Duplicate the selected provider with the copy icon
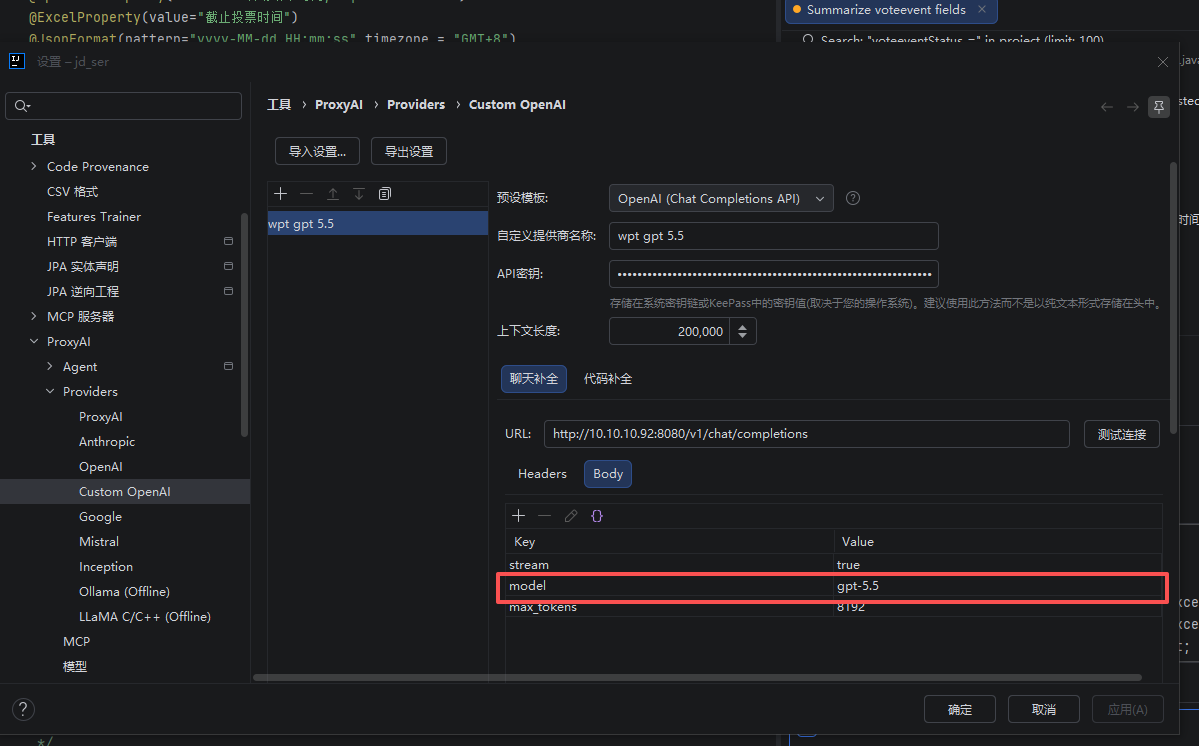The width and height of the screenshot is (1199, 746). [385, 194]
